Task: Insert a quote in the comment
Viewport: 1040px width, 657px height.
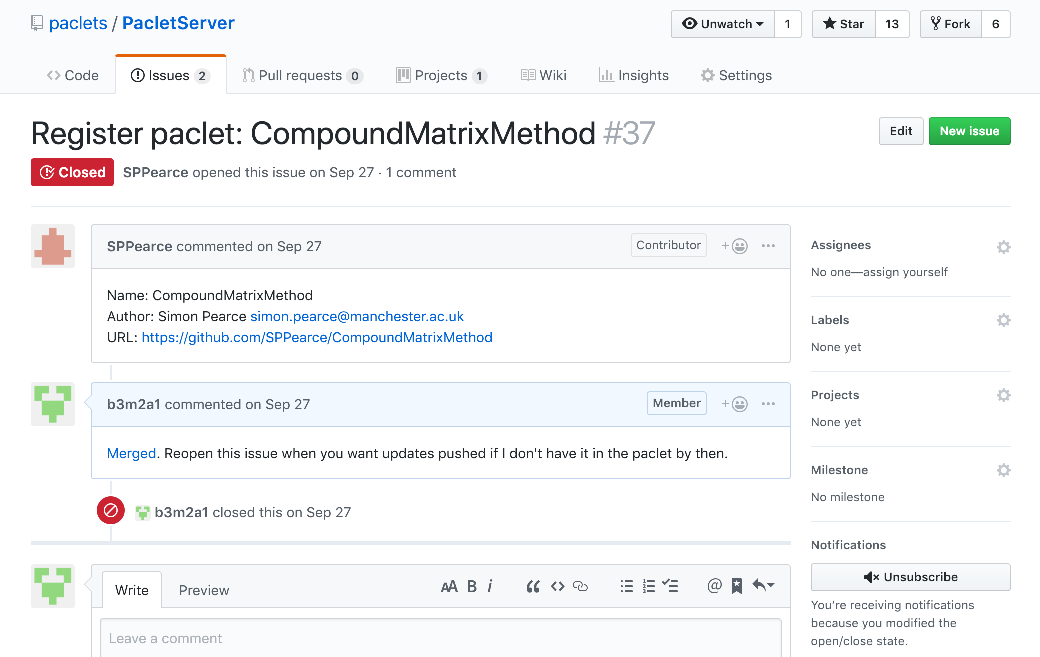Action: coord(533,586)
